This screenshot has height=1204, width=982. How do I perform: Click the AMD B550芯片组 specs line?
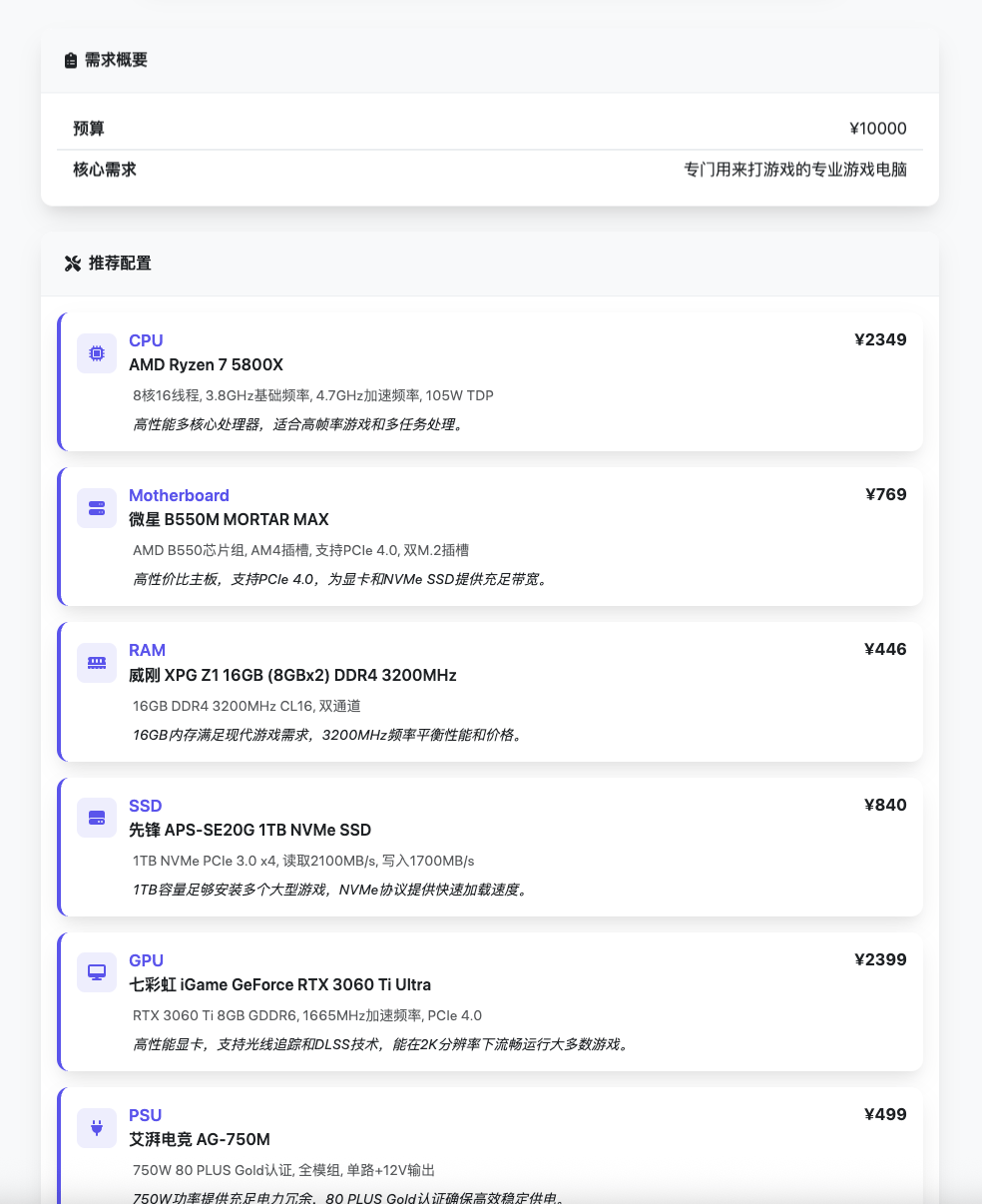(x=301, y=550)
